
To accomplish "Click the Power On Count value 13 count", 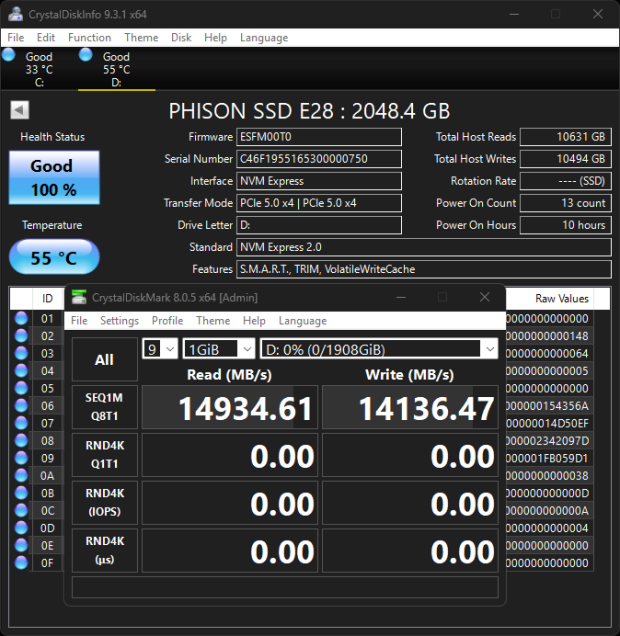I will [x=566, y=203].
